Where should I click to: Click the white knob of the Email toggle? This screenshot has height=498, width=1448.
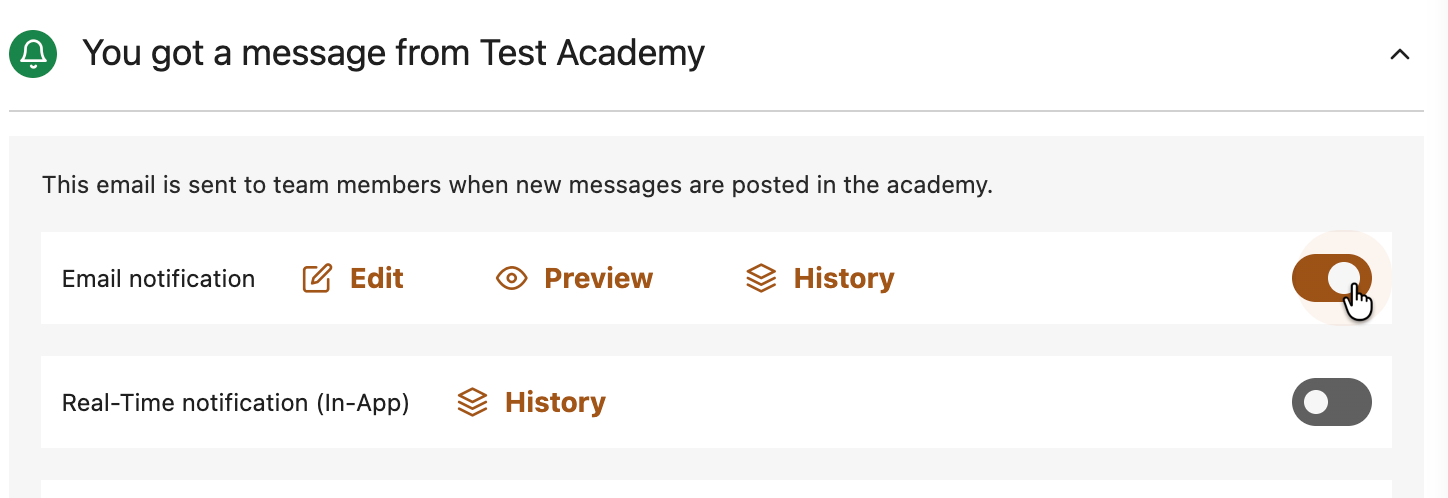click(x=1346, y=278)
